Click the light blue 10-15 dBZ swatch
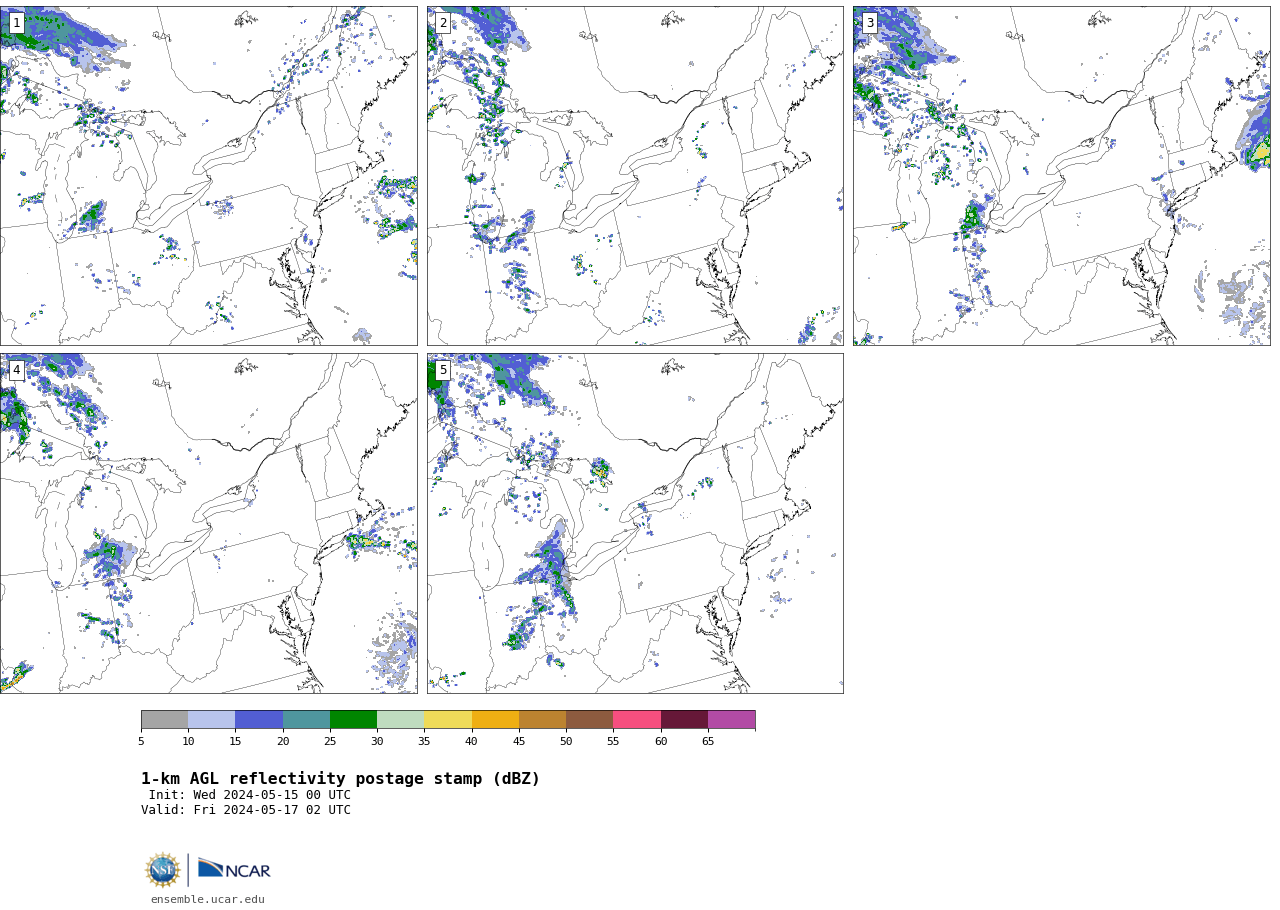1280x910 pixels. pos(211,720)
